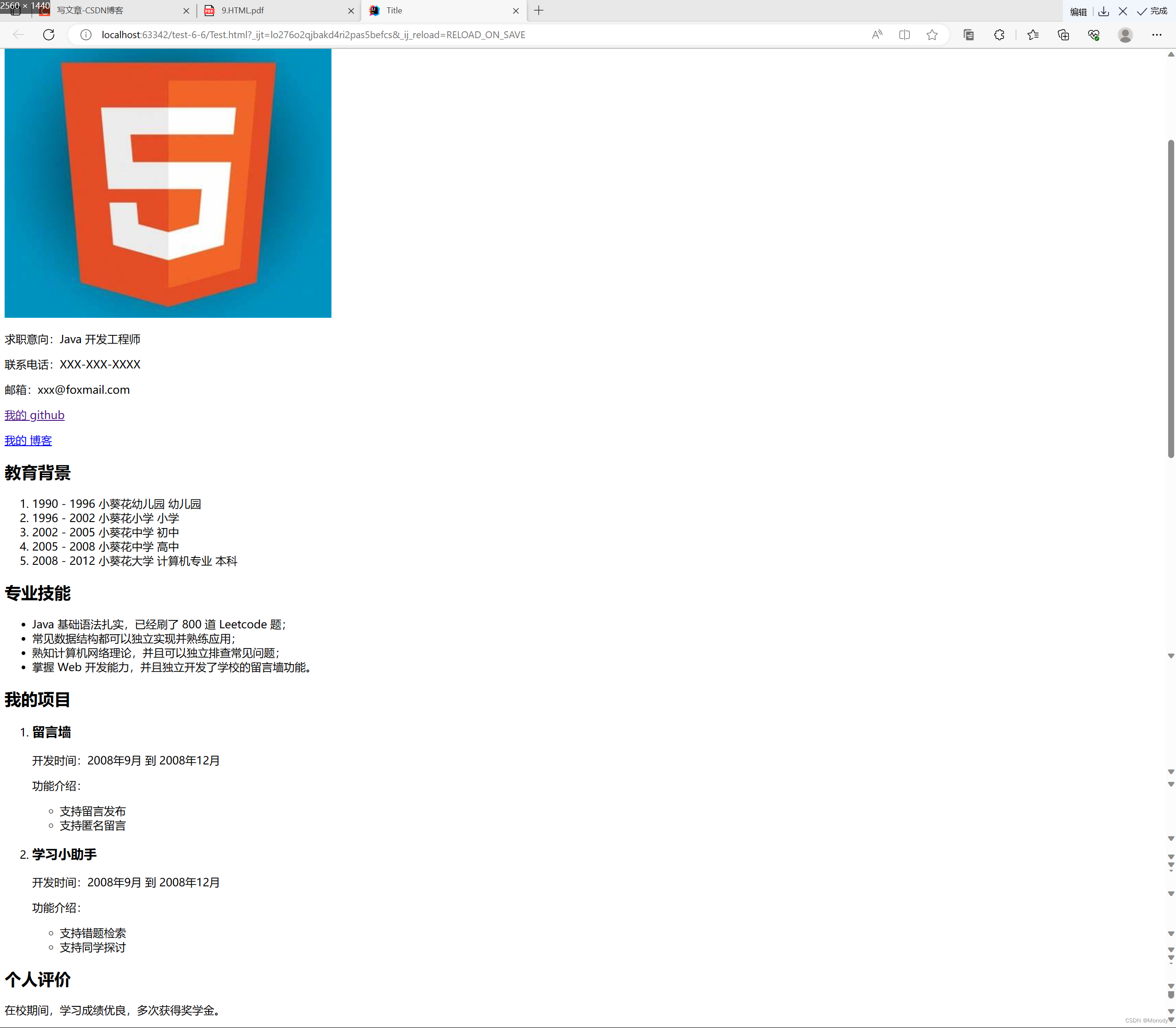Screen dimensions: 1176x1028
Task: Click project title 留言墙
Action: tap(51, 732)
